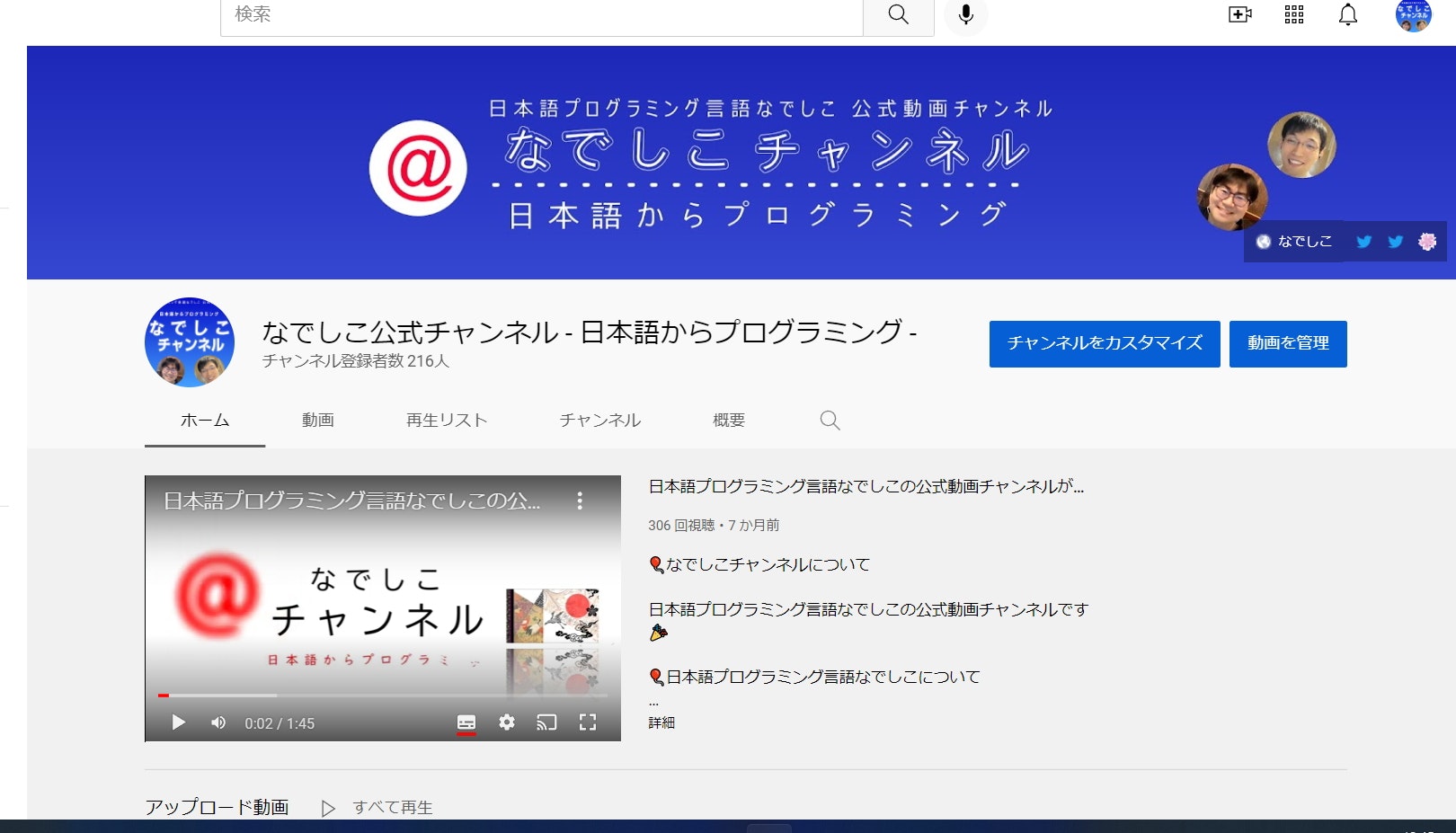Open the account avatar menu
The height and width of the screenshot is (833, 1456).
tap(1413, 15)
